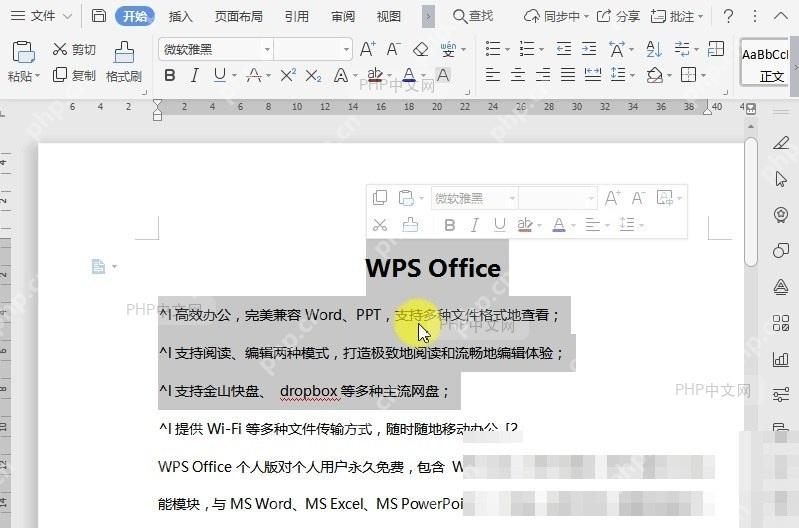Open shading paint bucket color
The height and width of the screenshot is (528, 799).
click(x=655, y=75)
